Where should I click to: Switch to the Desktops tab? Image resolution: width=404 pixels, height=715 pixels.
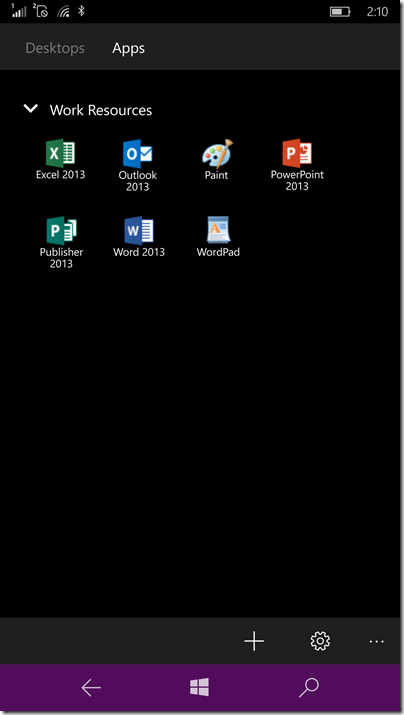coord(55,48)
